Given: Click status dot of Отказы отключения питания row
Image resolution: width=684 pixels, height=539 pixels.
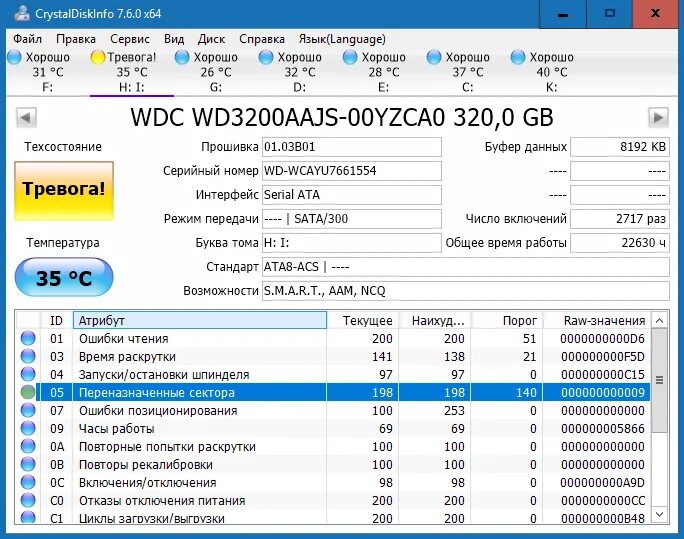Looking at the screenshot, I should click(28, 500).
